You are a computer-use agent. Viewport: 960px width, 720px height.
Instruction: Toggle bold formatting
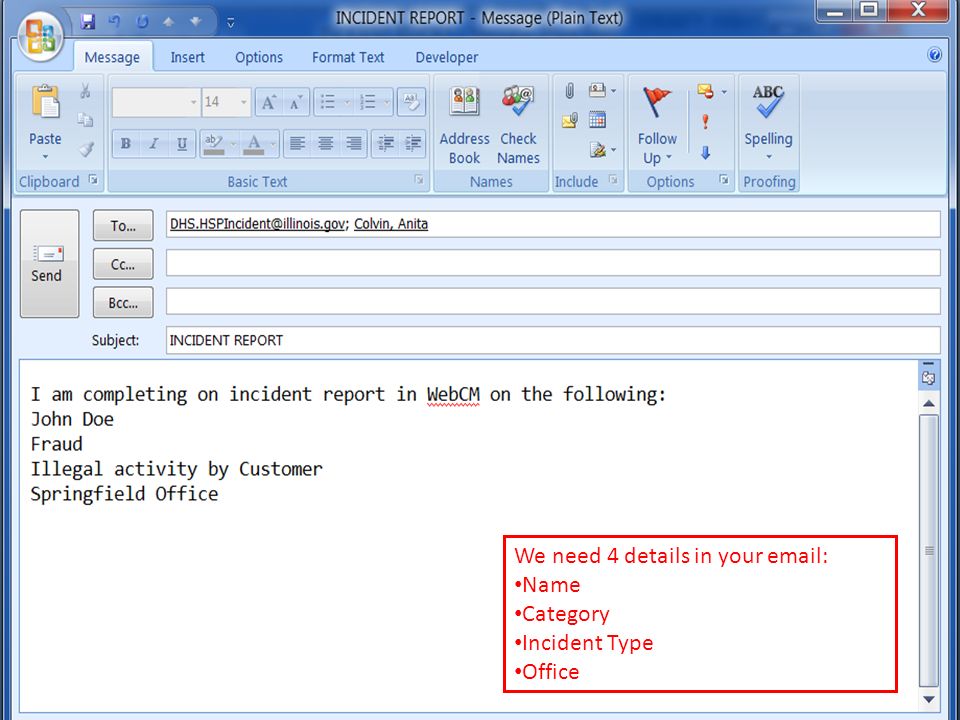[126, 144]
